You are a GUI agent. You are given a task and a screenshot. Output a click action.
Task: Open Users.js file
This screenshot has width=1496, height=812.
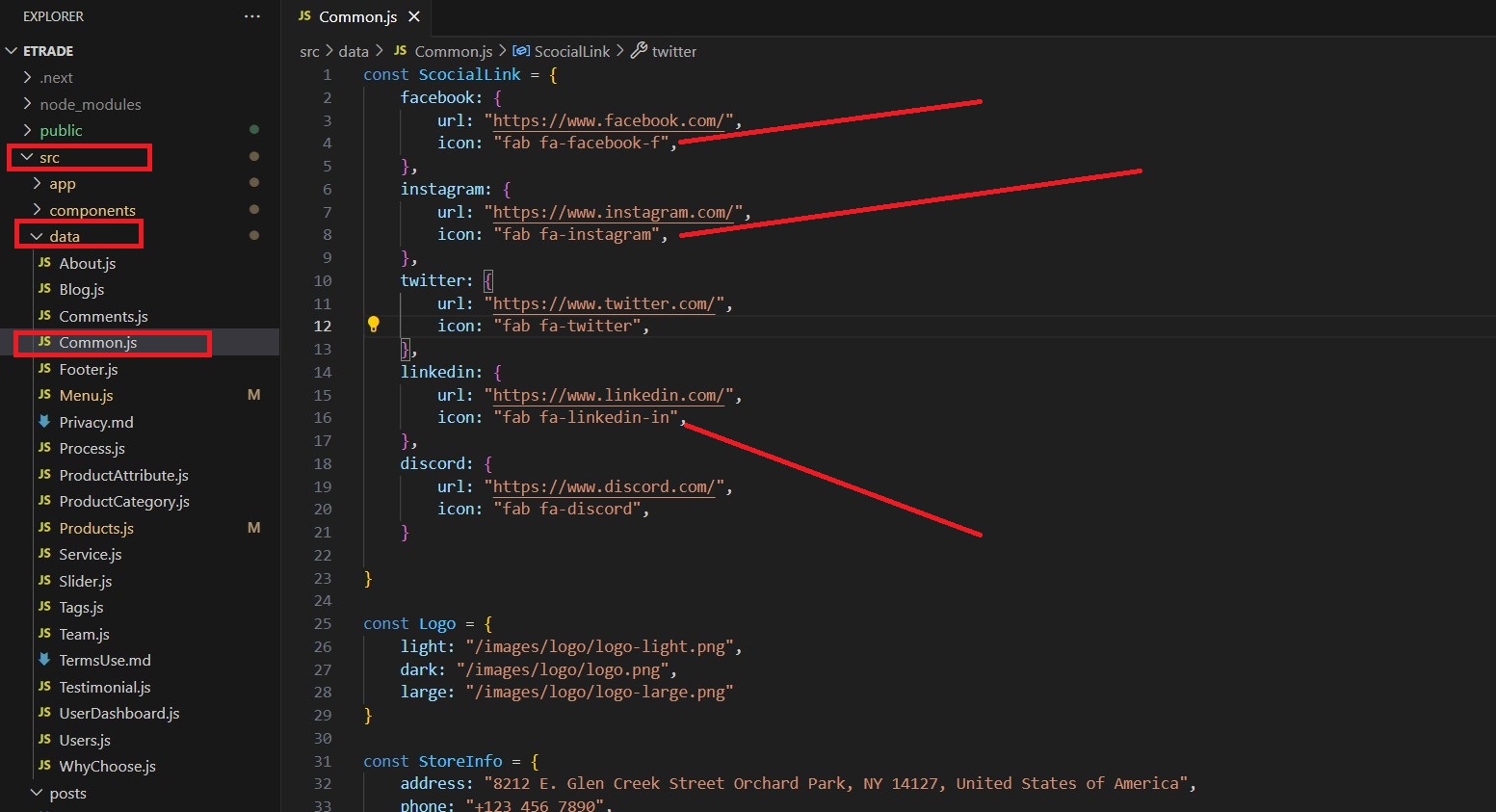pyautogui.click(x=84, y=740)
